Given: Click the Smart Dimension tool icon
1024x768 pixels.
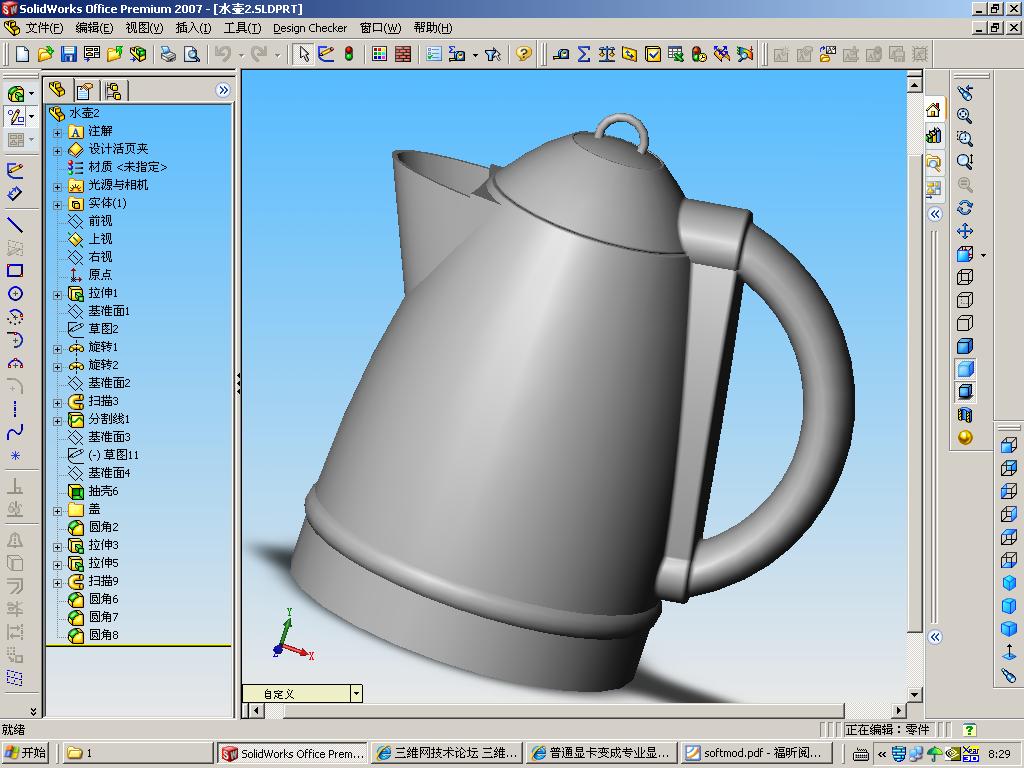Looking at the screenshot, I should click(15, 194).
